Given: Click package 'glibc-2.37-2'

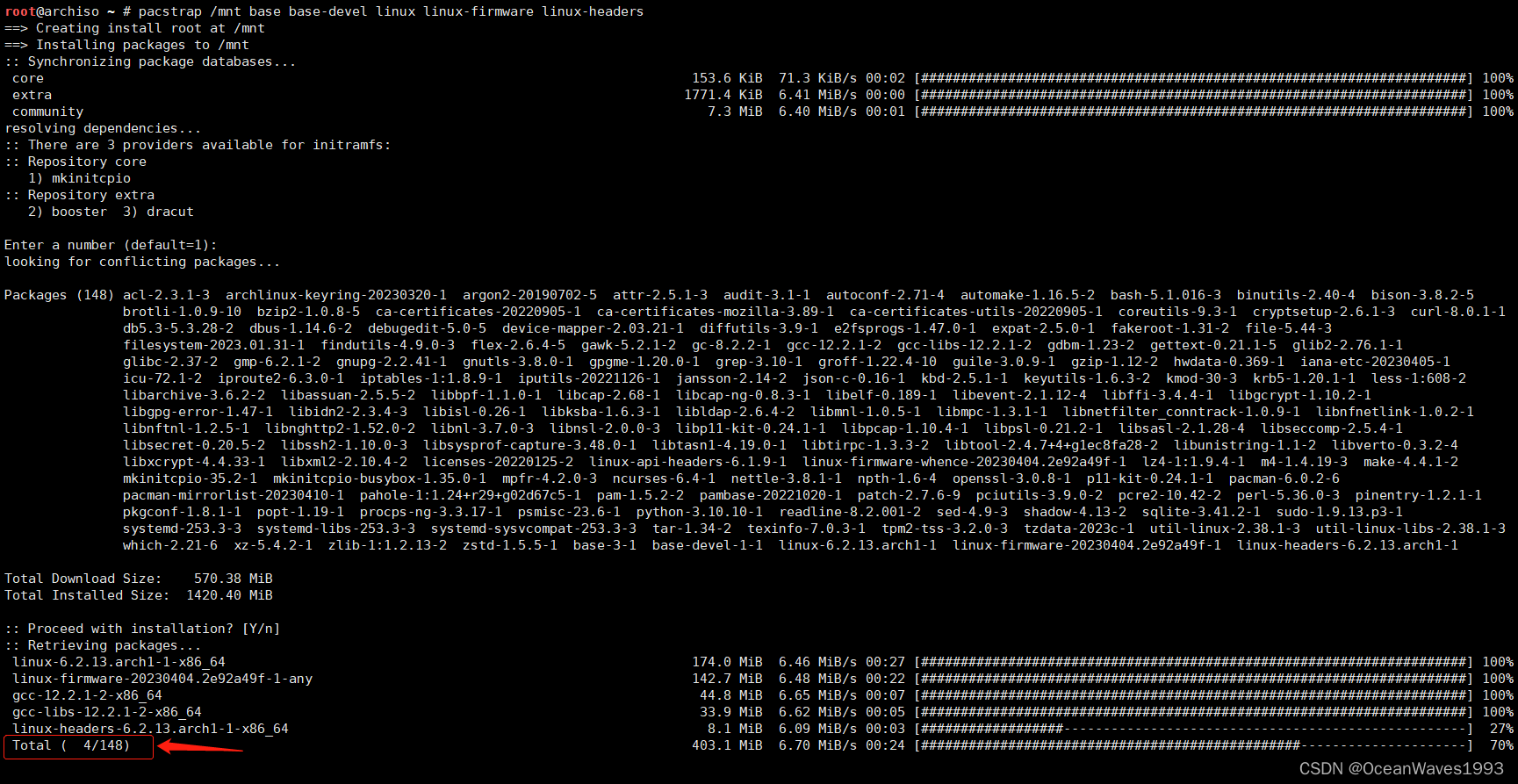Looking at the screenshot, I should click(x=170, y=362).
